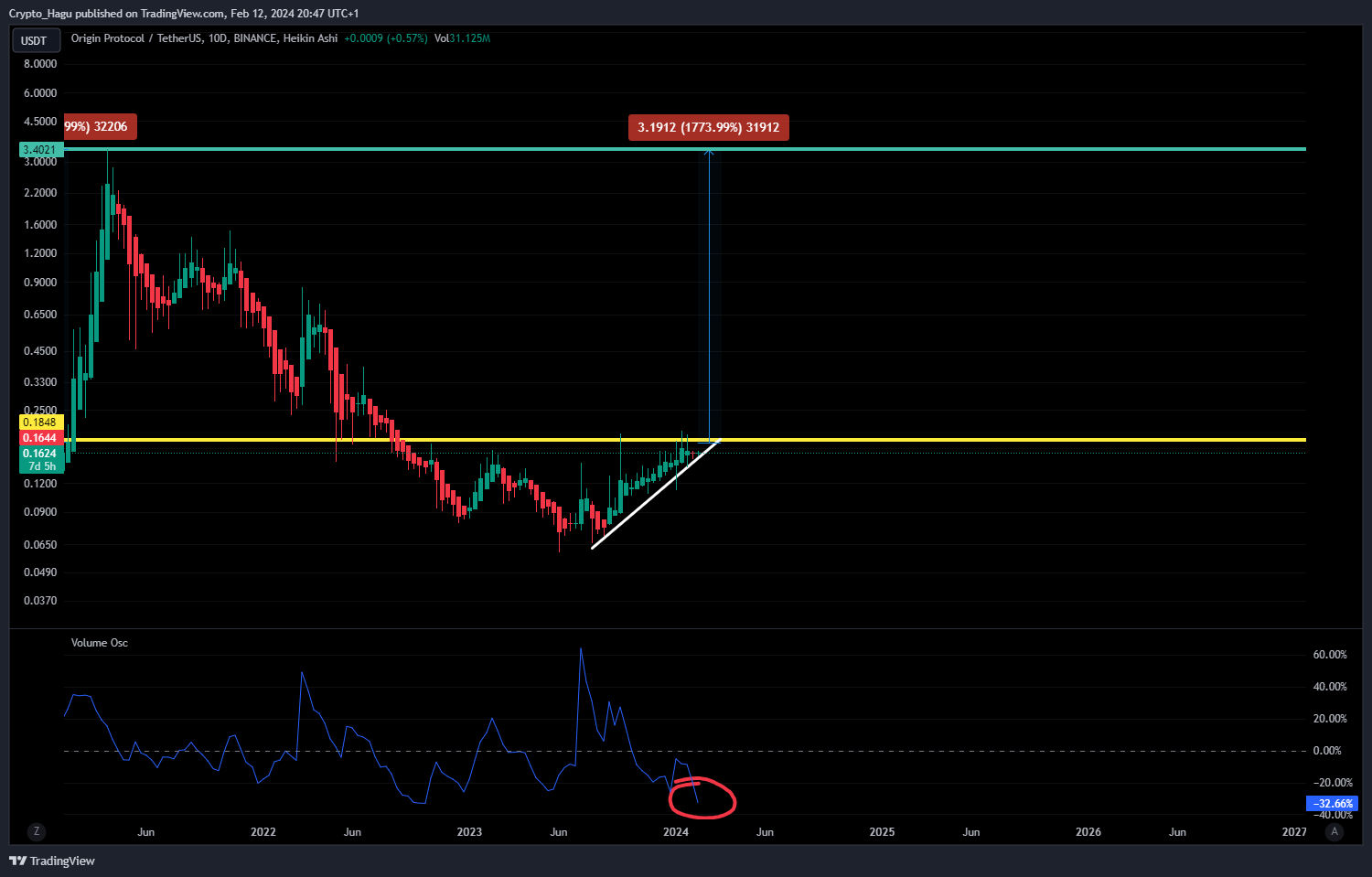Select the 3.4021 green price tag
Image resolution: width=1372 pixels, height=877 pixels.
(40, 150)
